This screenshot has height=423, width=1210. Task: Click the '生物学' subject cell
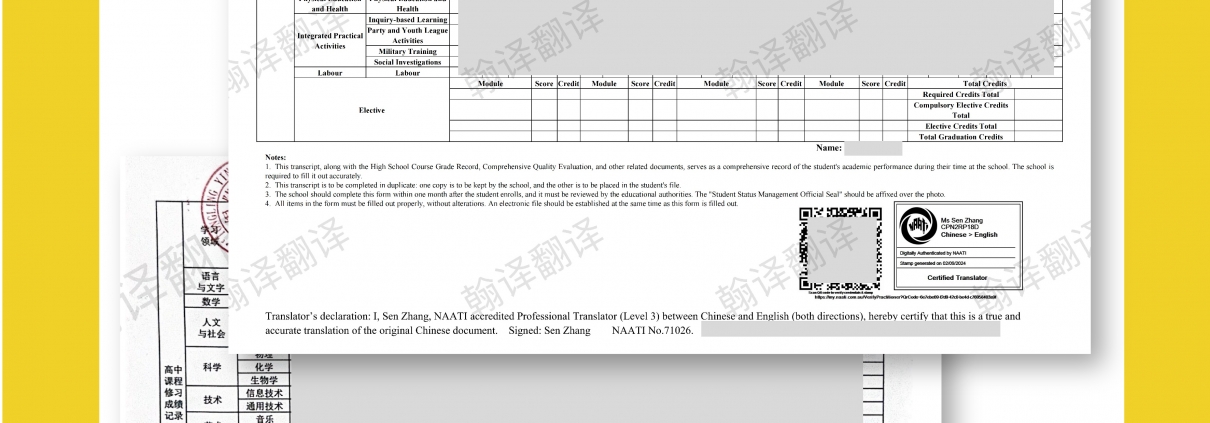pyautogui.click(x=264, y=380)
